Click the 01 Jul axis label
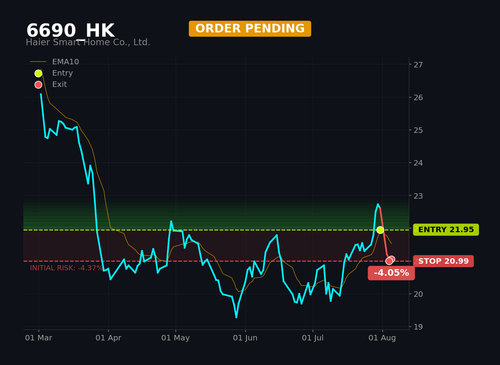 (312, 338)
